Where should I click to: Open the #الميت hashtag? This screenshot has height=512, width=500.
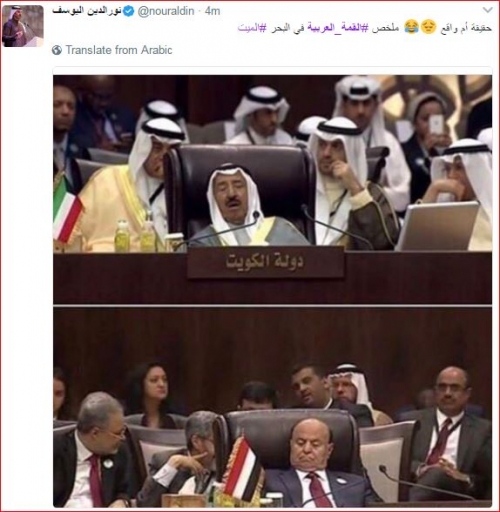(252, 28)
